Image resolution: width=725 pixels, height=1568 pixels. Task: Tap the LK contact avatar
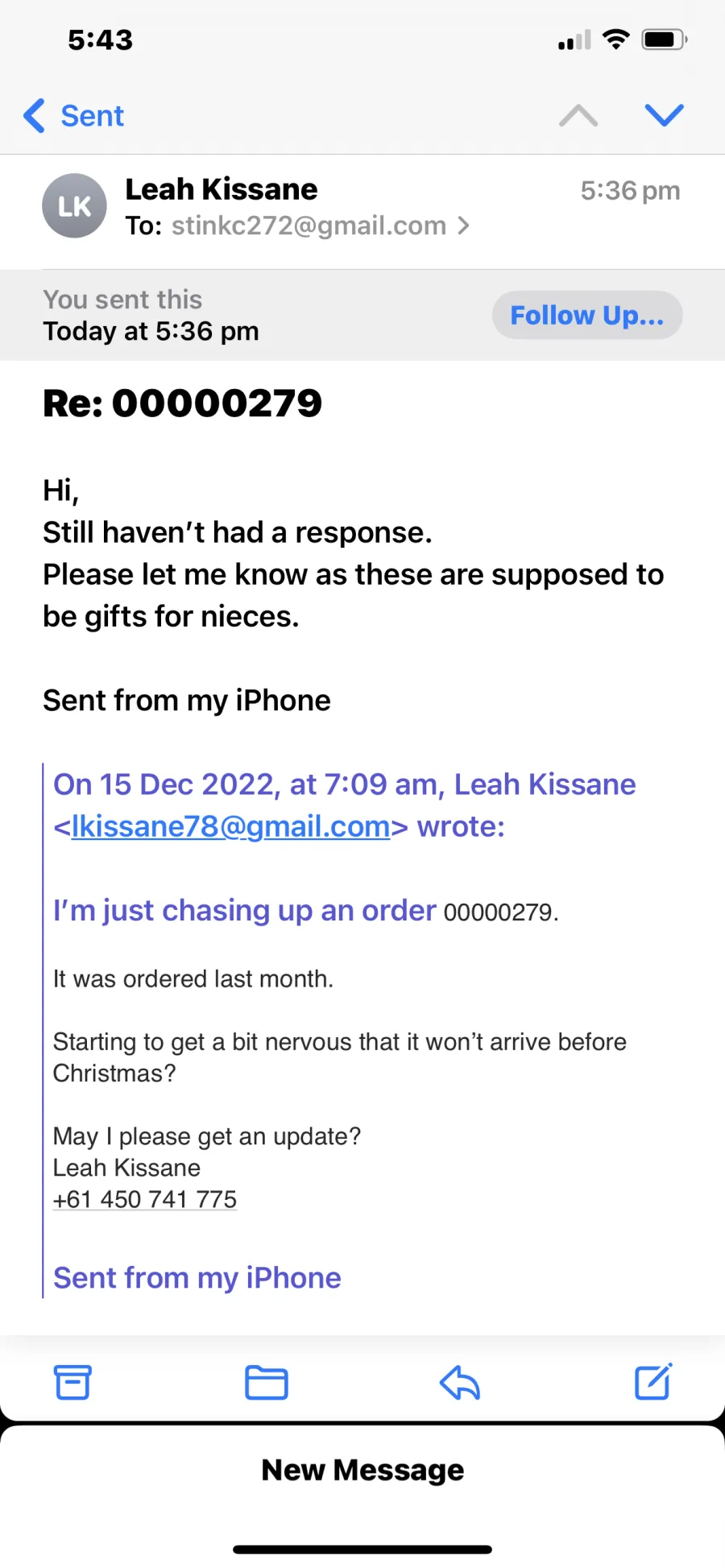[74, 205]
